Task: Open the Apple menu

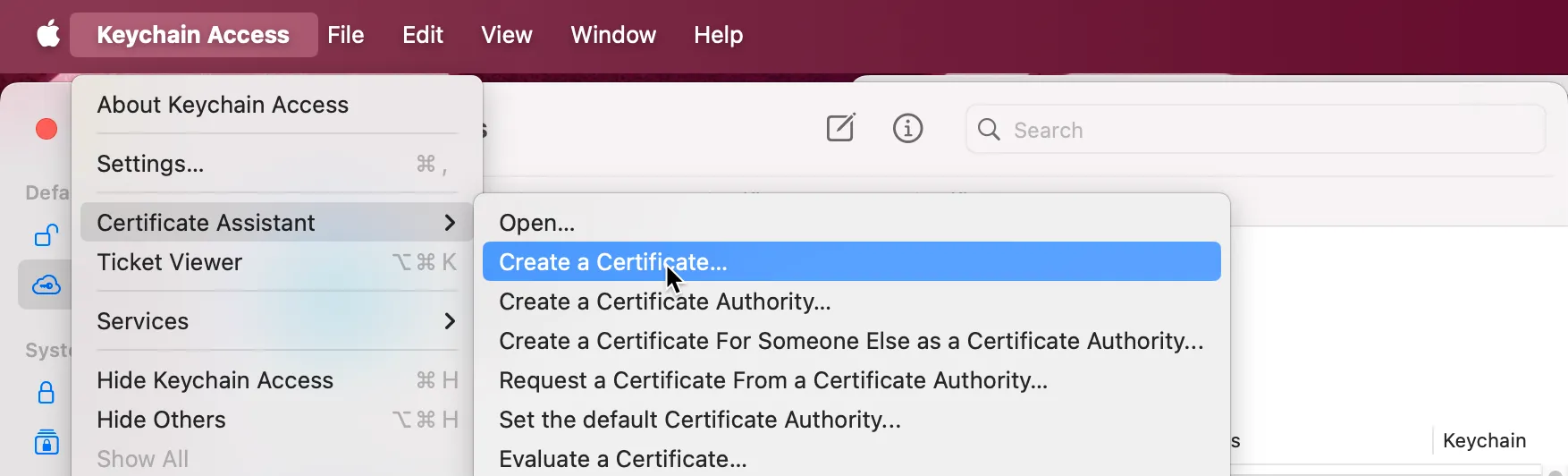Action: coord(48,35)
